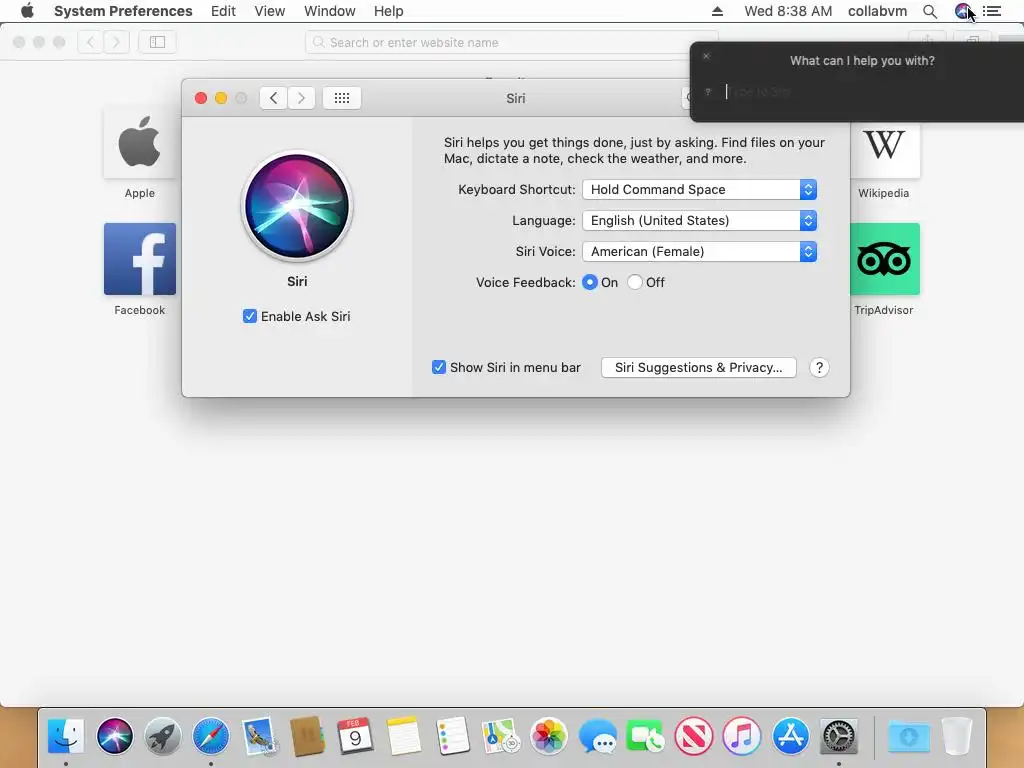This screenshot has width=1024, height=768.
Task: Click the Safari address search field
Action: coord(512,42)
